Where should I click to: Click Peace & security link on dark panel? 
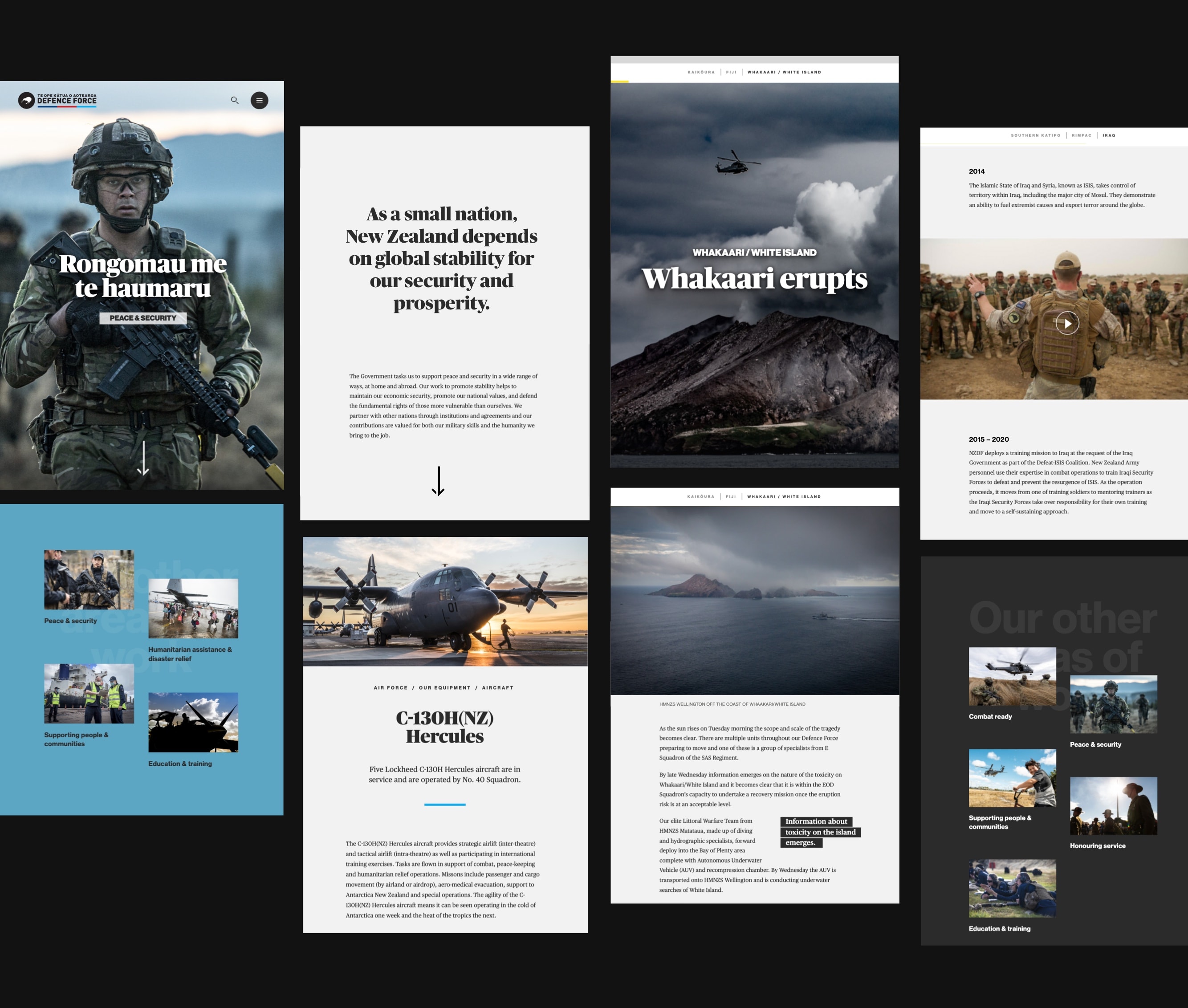1095,744
